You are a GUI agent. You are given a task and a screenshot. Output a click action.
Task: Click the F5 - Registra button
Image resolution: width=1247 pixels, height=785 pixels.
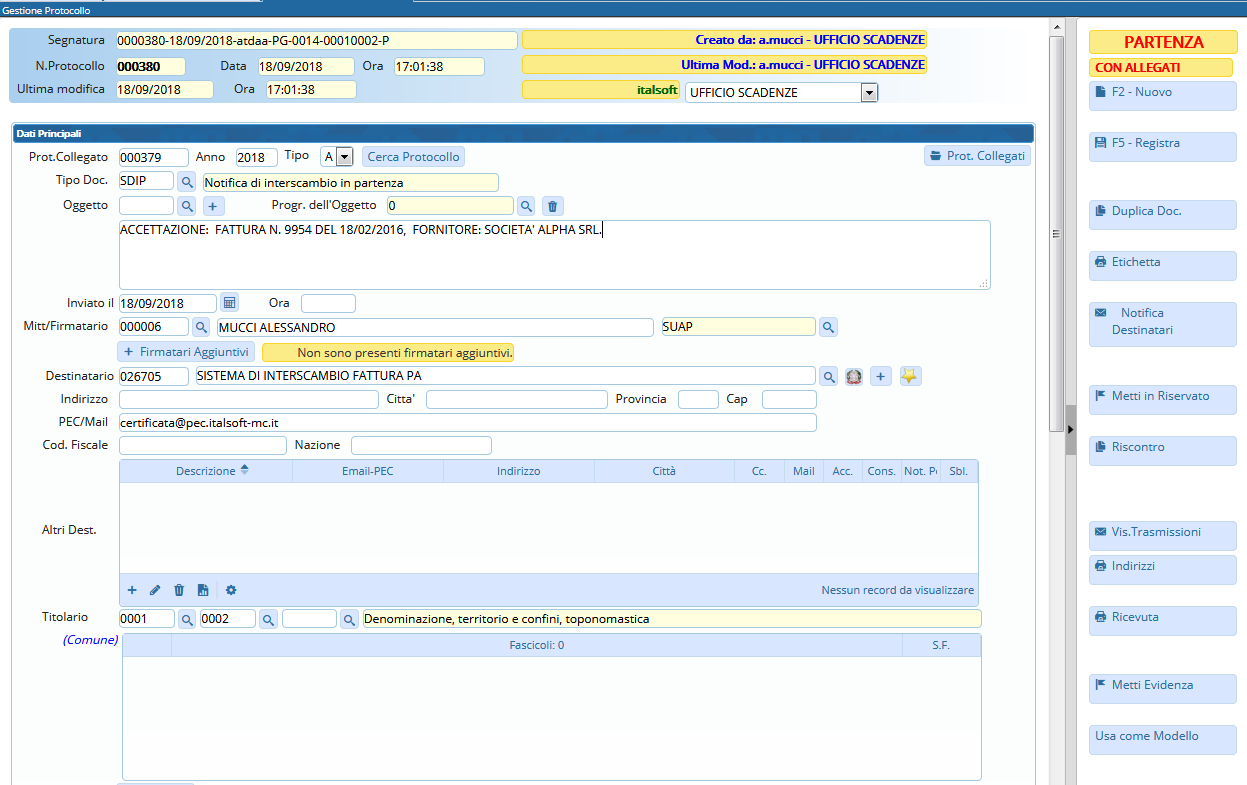coord(1162,144)
